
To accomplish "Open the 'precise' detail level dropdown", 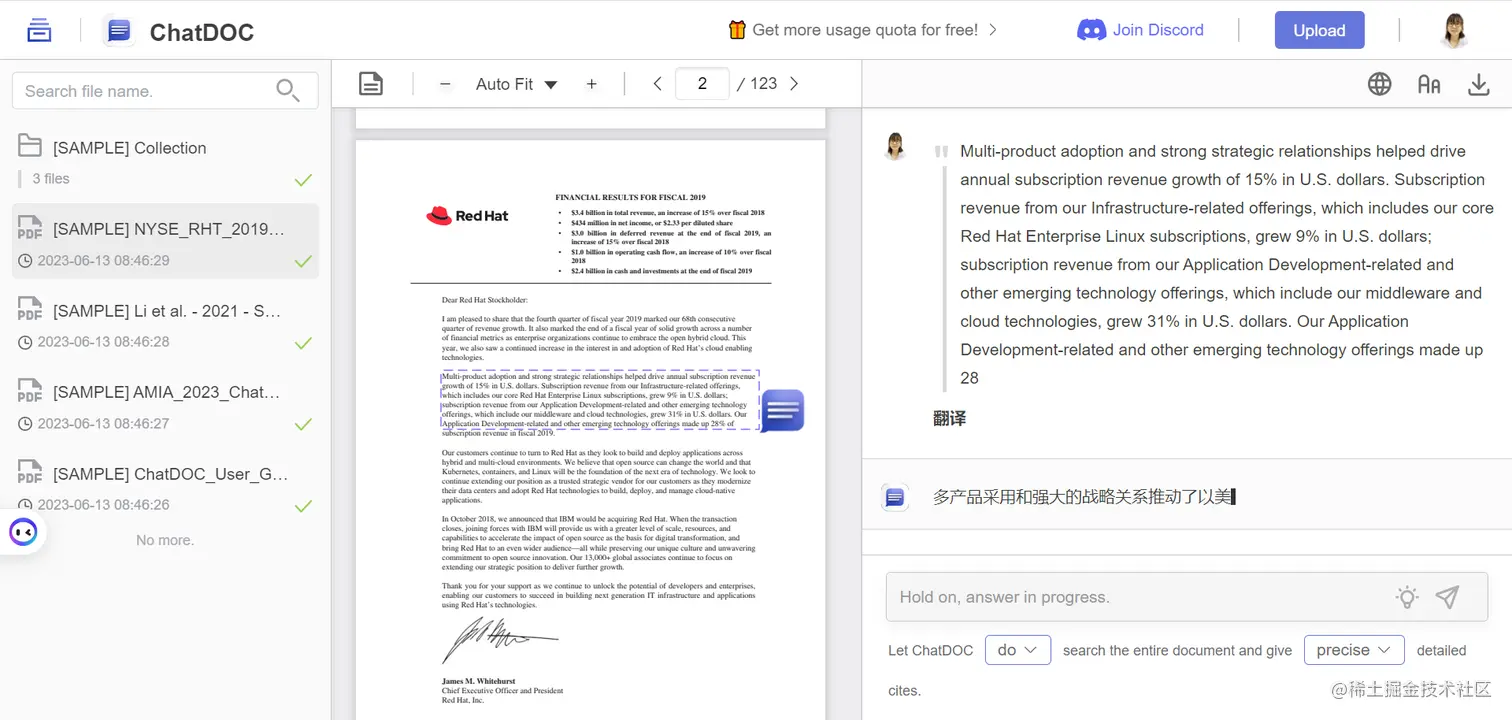I will (x=1354, y=650).
